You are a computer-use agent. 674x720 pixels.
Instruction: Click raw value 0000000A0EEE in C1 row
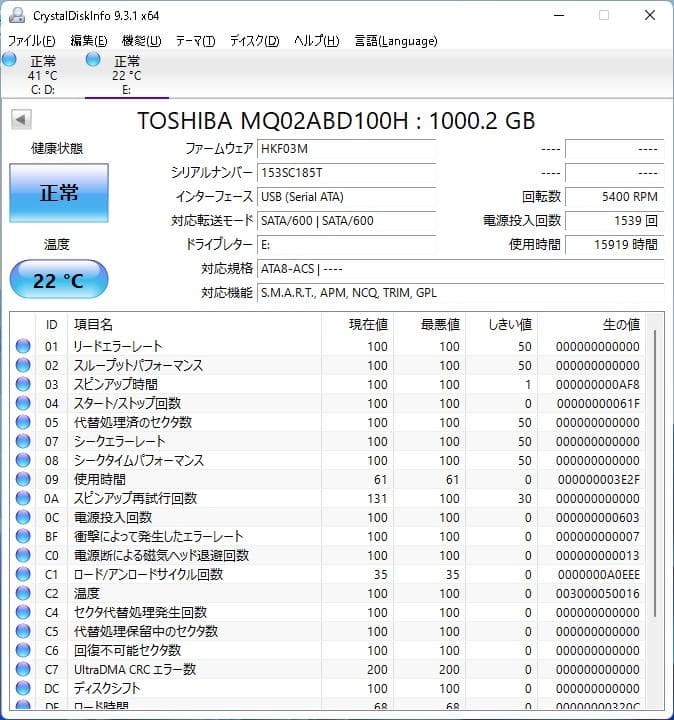pos(599,574)
